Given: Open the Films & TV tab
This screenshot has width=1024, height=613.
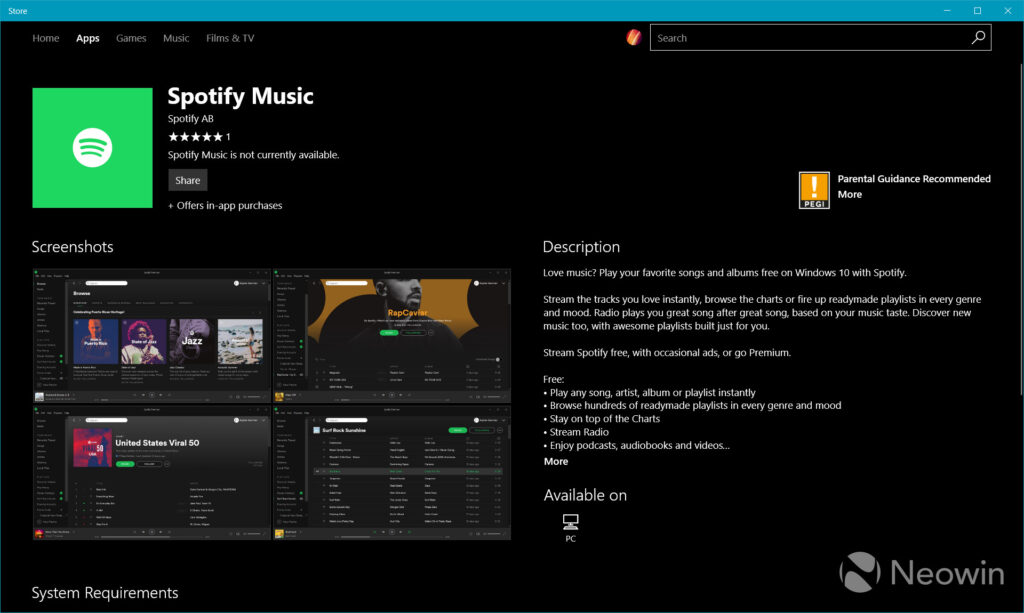Looking at the screenshot, I should pyautogui.click(x=230, y=38).
